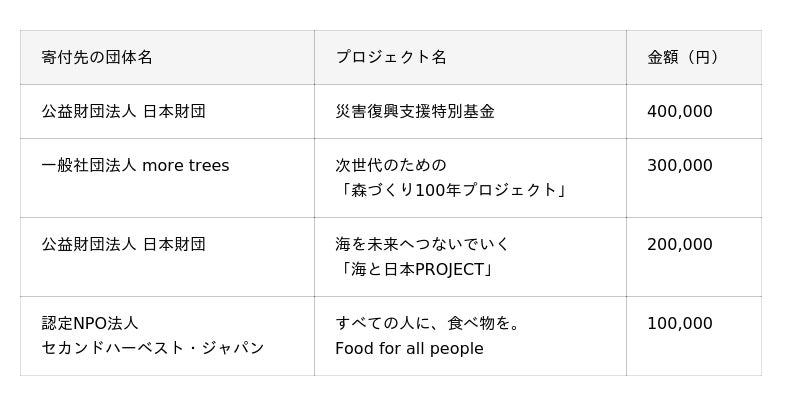Click the 災害復興支援特別基金 project cell
This screenshot has width=800, height=406.
click(415, 111)
